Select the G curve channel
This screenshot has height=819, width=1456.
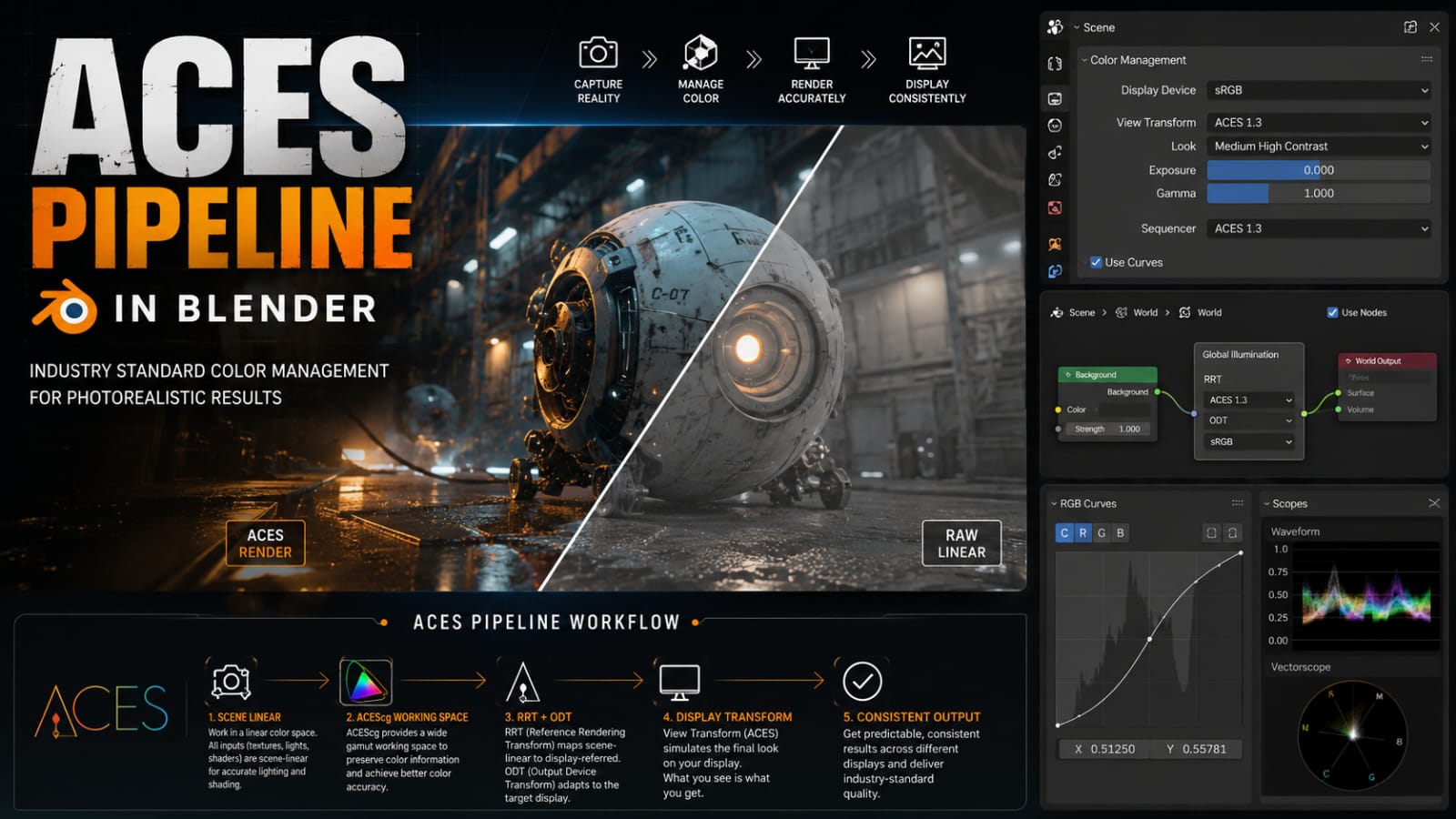point(1101,533)
